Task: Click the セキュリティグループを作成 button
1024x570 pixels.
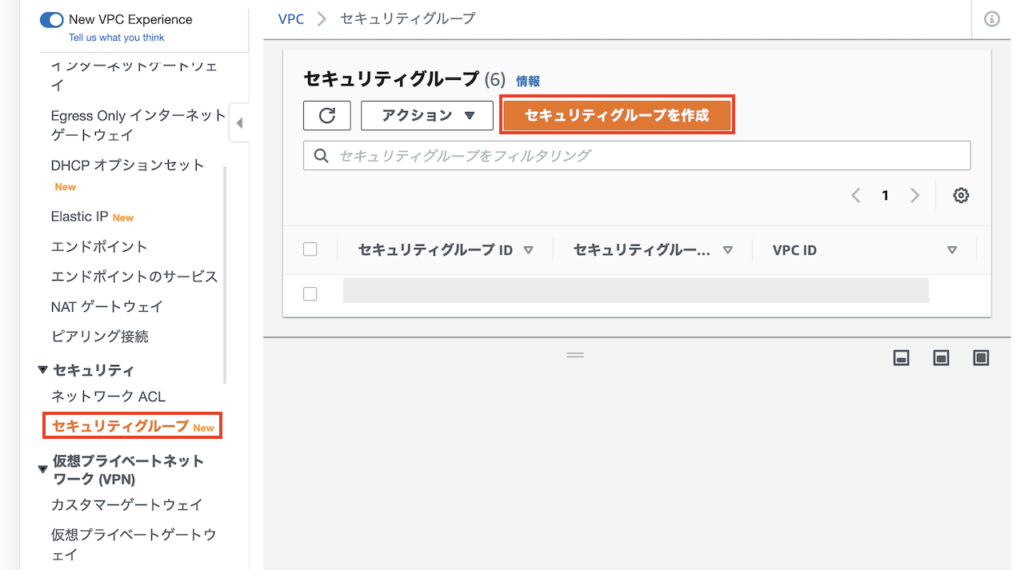Action: click(x=617, y=115)
